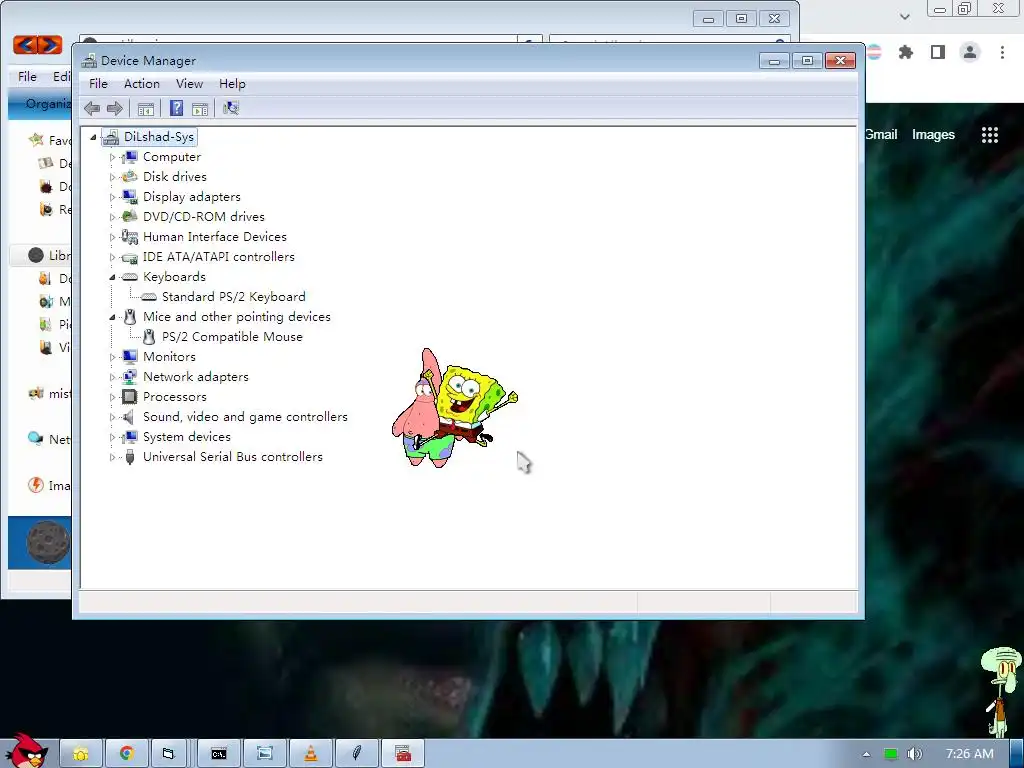Viewport: 1024px width, 768px height.
Task: Click the DVD/CD-ROM drives disc icon
Action: pos(130,216)
